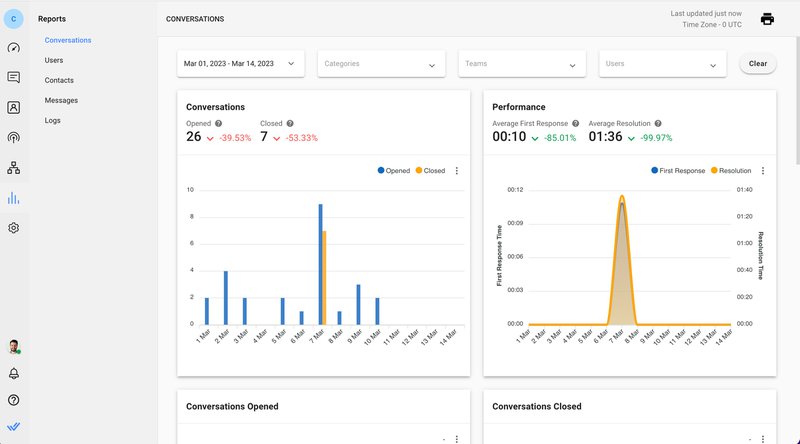Viewport: 800px width, 444px height.
Task: Open the contacts icon in left sidebar
Action: (14, 107)
